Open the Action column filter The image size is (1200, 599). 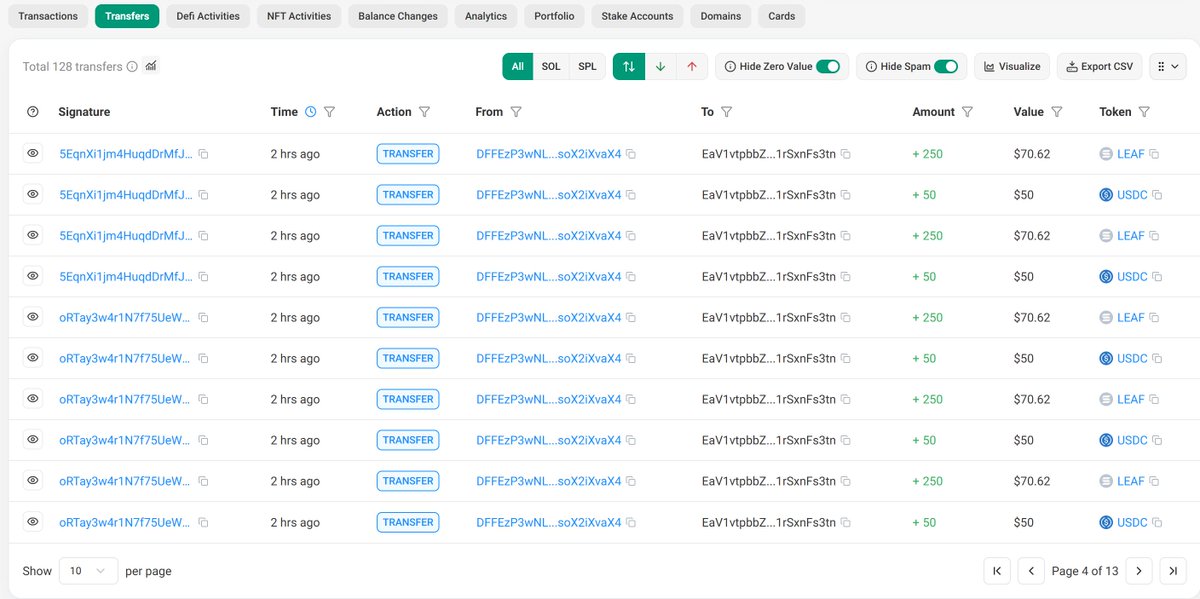424,112
